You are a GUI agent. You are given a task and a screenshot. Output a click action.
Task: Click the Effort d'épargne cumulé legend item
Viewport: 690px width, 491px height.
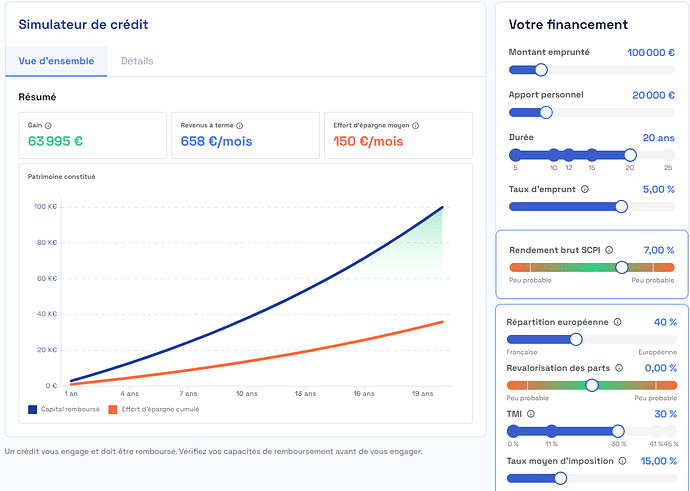click(x=154, y=410)
